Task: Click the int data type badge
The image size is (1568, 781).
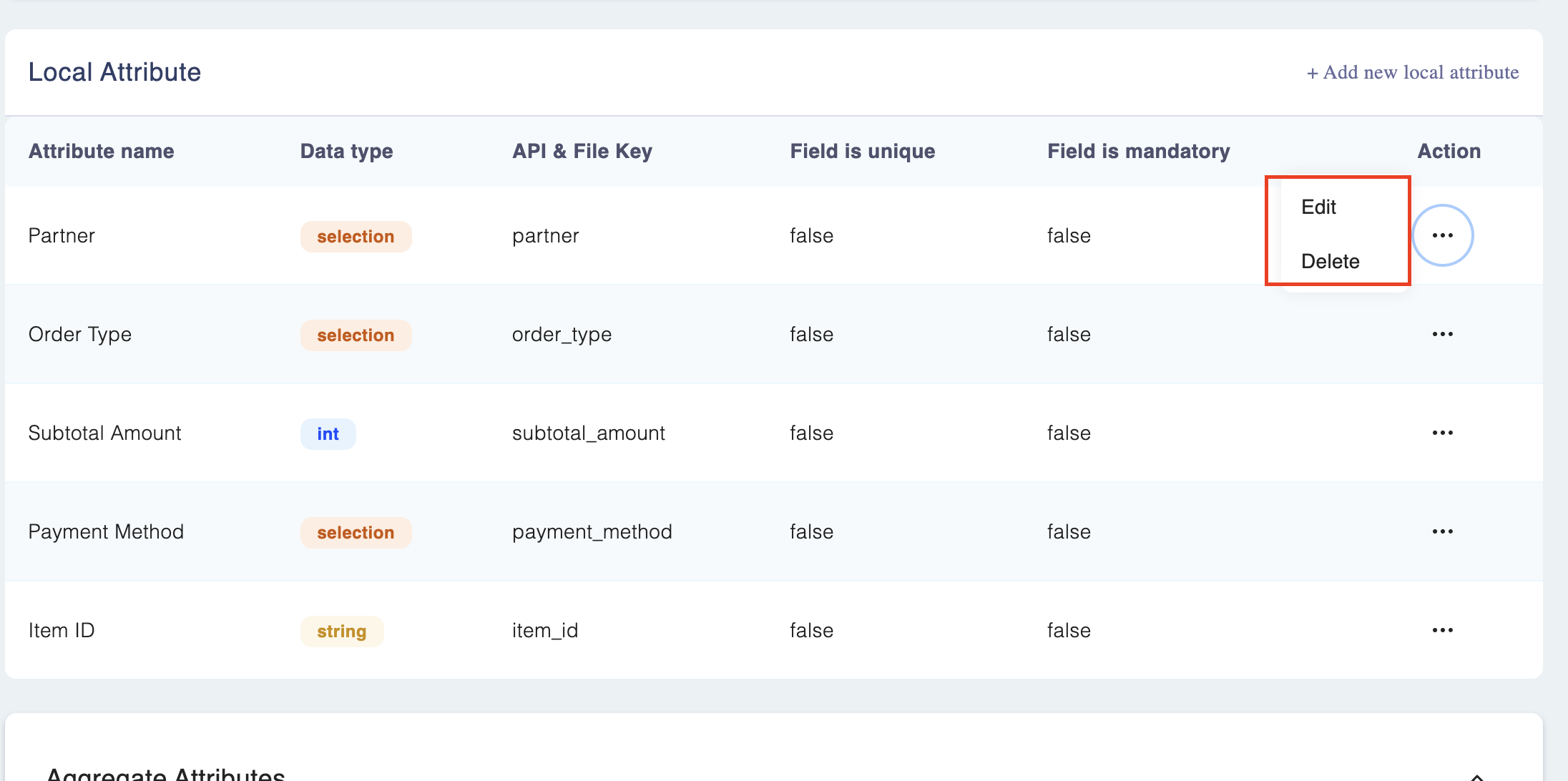Action: [328, 434]
